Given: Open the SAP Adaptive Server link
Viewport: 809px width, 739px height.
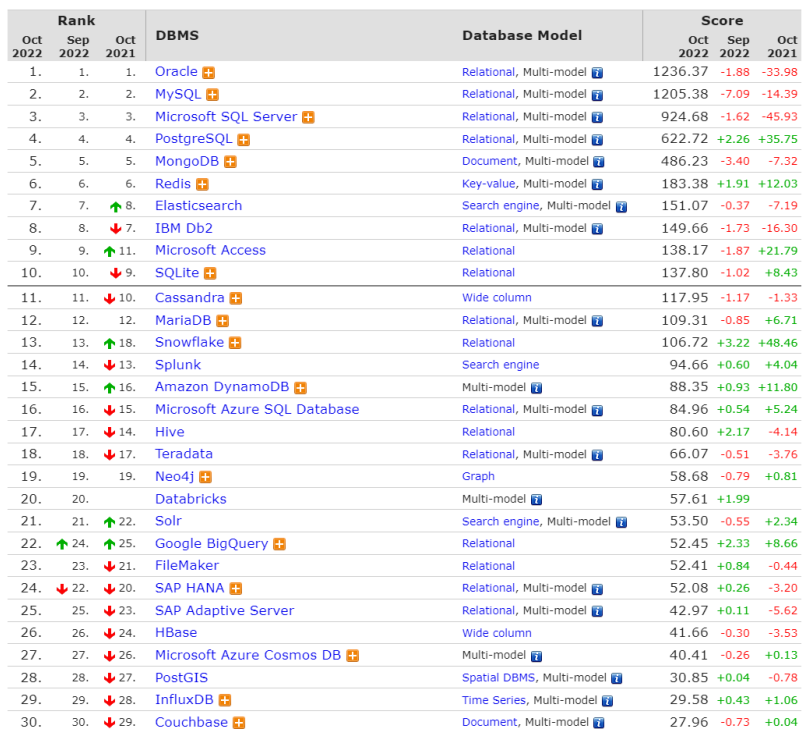Looking at the screenshot, I should pyautogui.click(x=224, y=611).
